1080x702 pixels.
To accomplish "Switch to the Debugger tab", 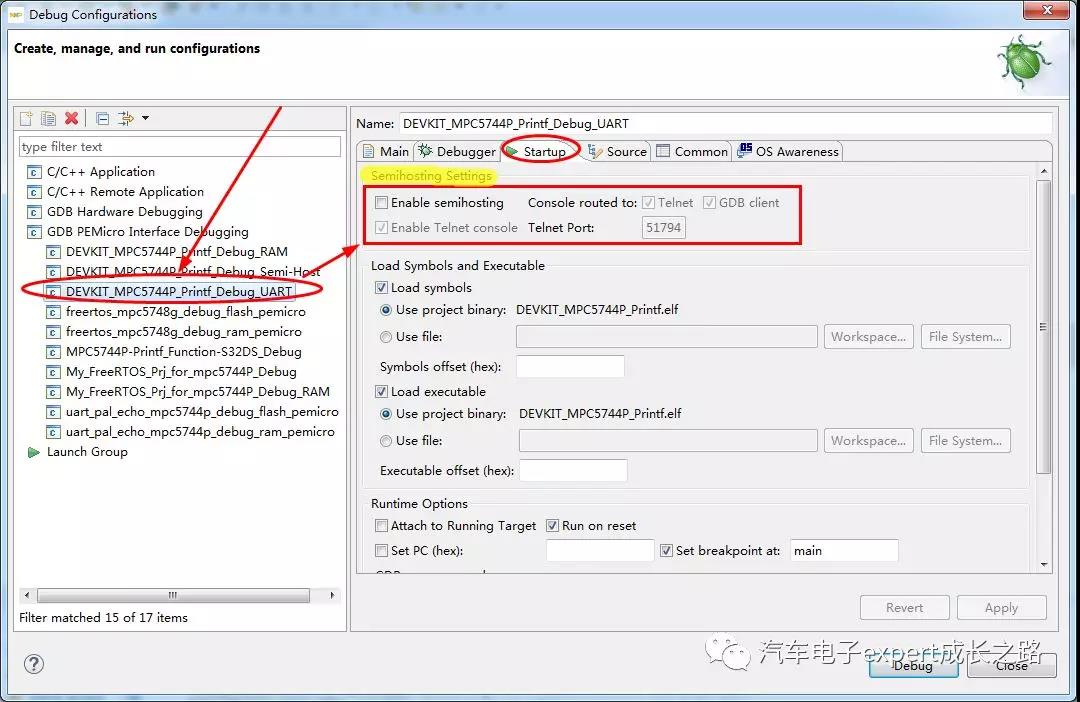I will 457,152.
